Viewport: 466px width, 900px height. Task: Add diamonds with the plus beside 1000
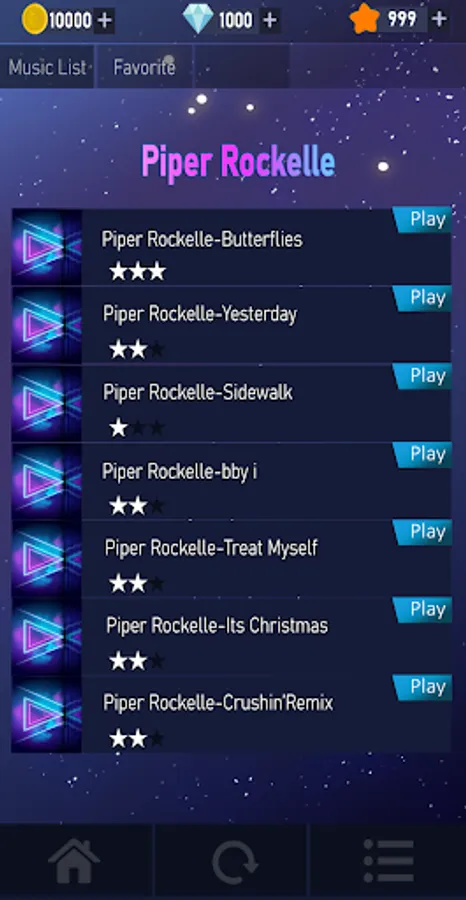tap(270, 21)
